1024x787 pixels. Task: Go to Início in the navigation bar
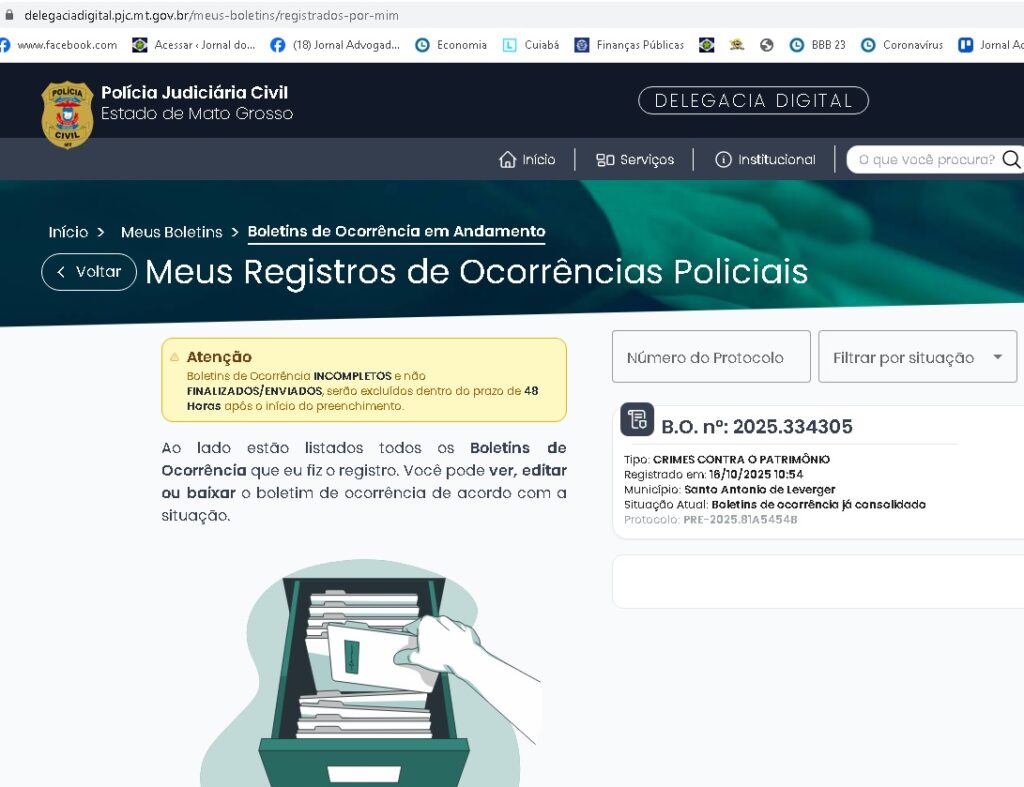tap(527, 160)
